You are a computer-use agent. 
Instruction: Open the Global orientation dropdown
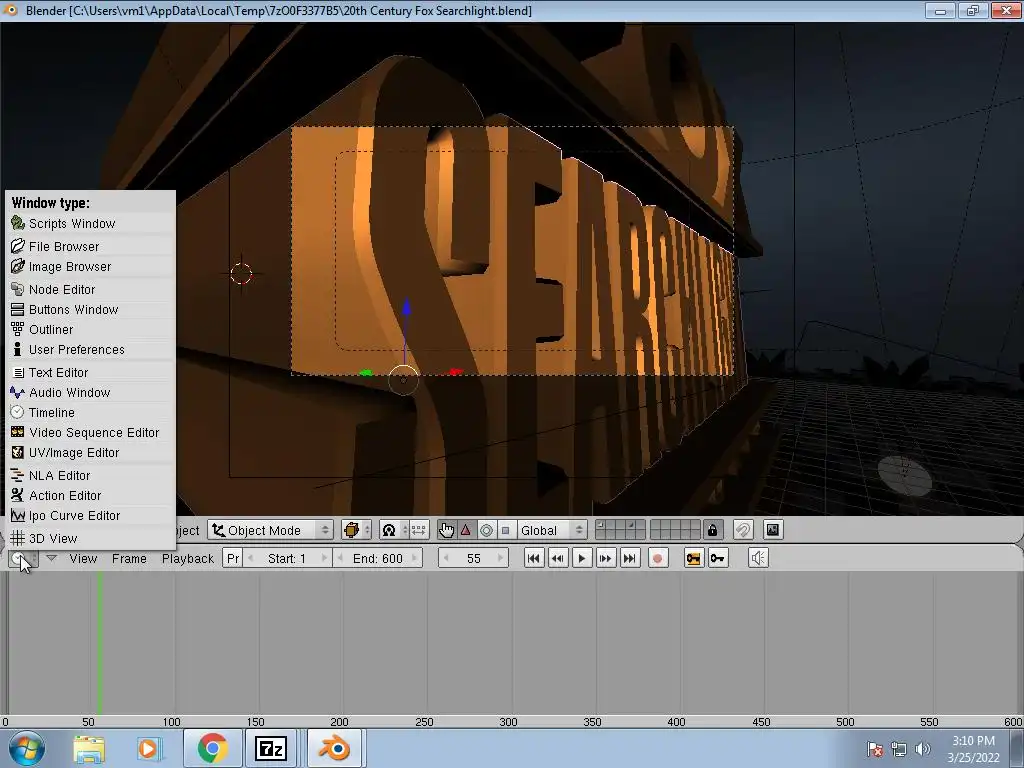[551, 530]
